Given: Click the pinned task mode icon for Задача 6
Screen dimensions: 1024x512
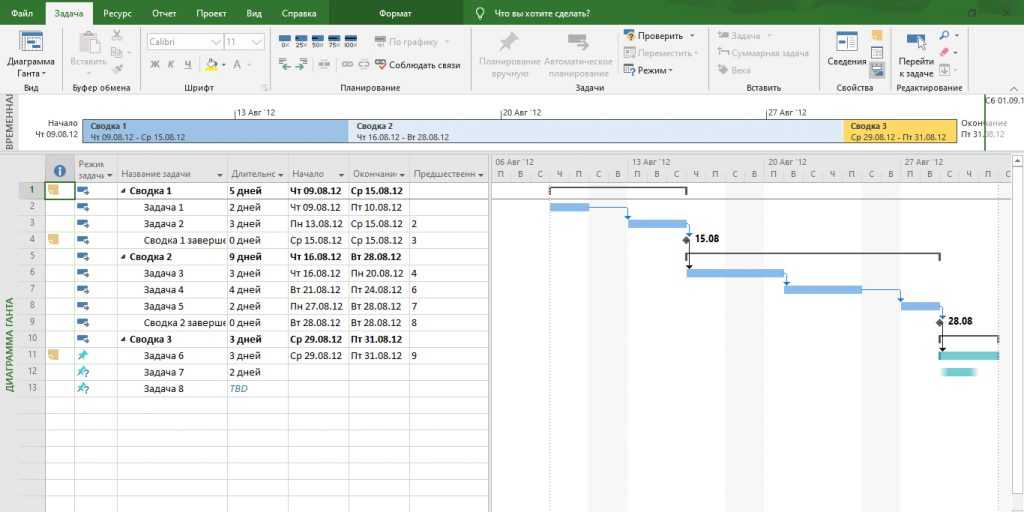Looking at the screenshot, I should (x=83, y=355).
